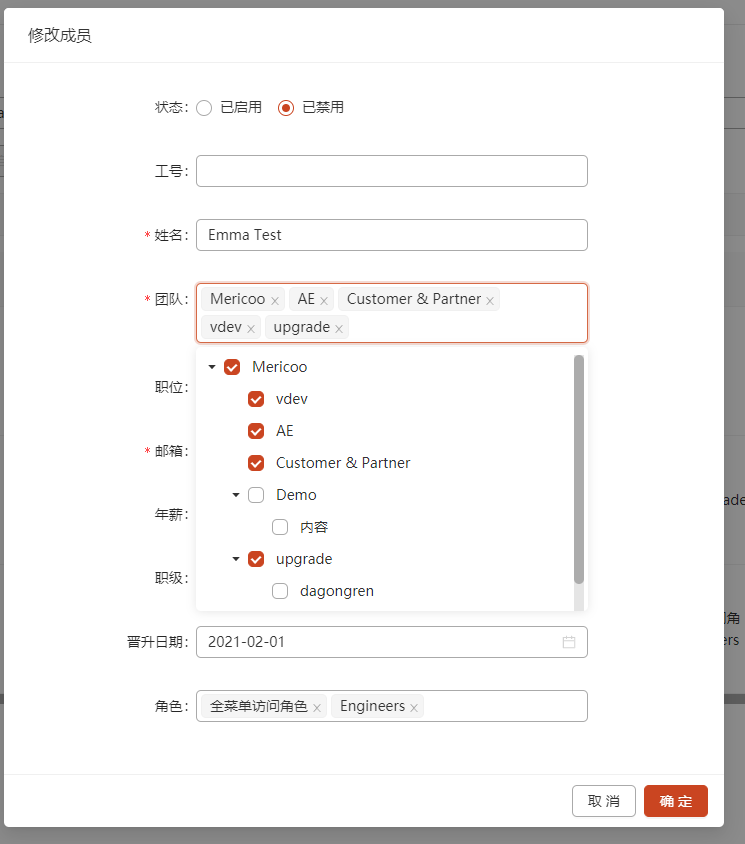This screenshot has width=745, height=844.
Task: Click the 取消 cancel button
Action: pos(603,801)
